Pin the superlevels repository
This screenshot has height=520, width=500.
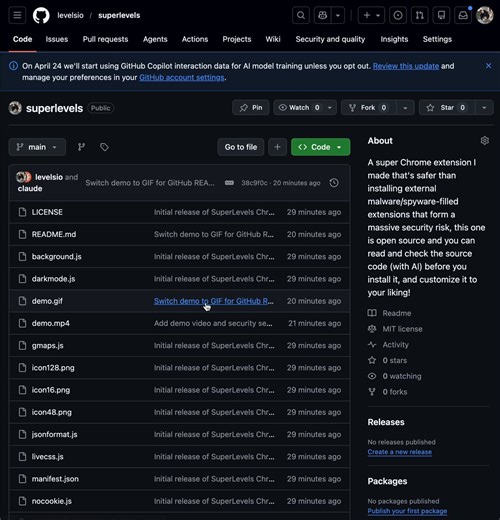[251, 108]
